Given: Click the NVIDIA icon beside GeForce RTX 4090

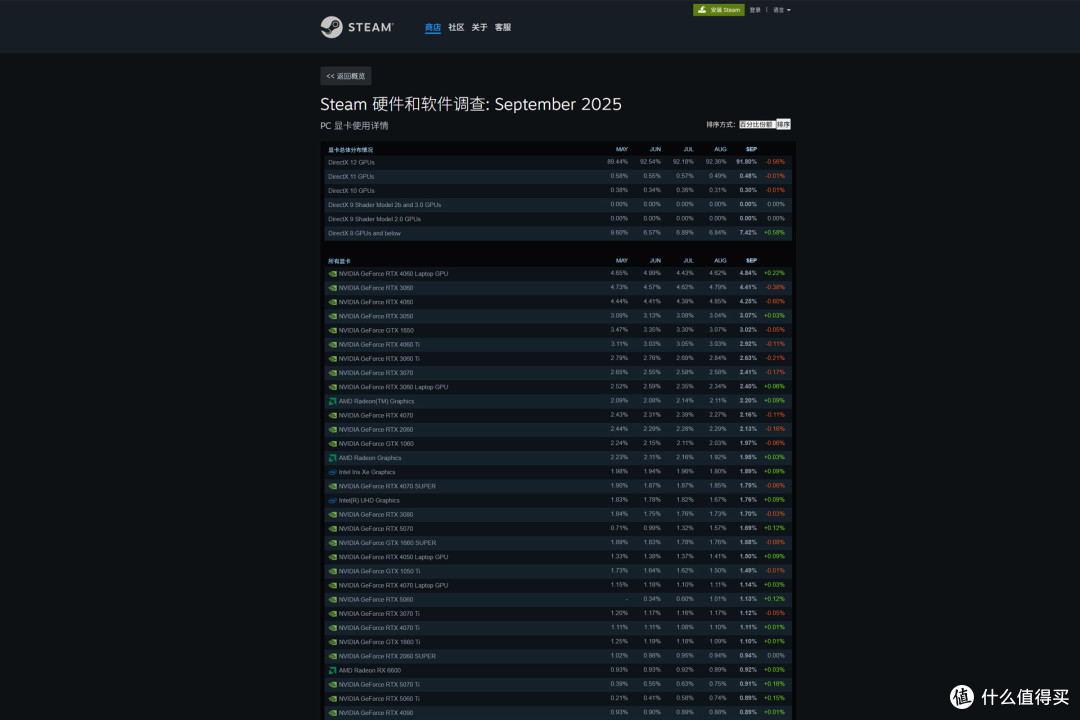Looking at the screenshot, I should pyautogui.click(x=333, y=712).
